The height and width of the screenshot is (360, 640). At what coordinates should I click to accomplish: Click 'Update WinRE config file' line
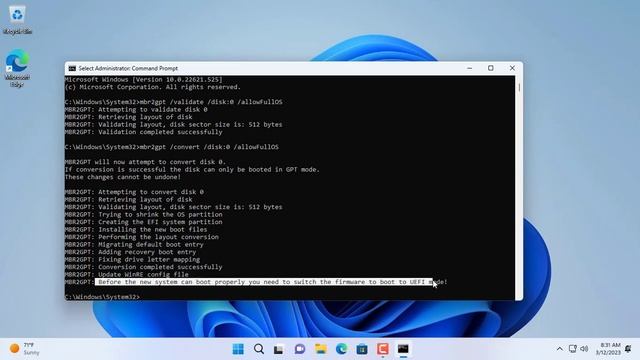pyautogui.click(x=127, y=274)
